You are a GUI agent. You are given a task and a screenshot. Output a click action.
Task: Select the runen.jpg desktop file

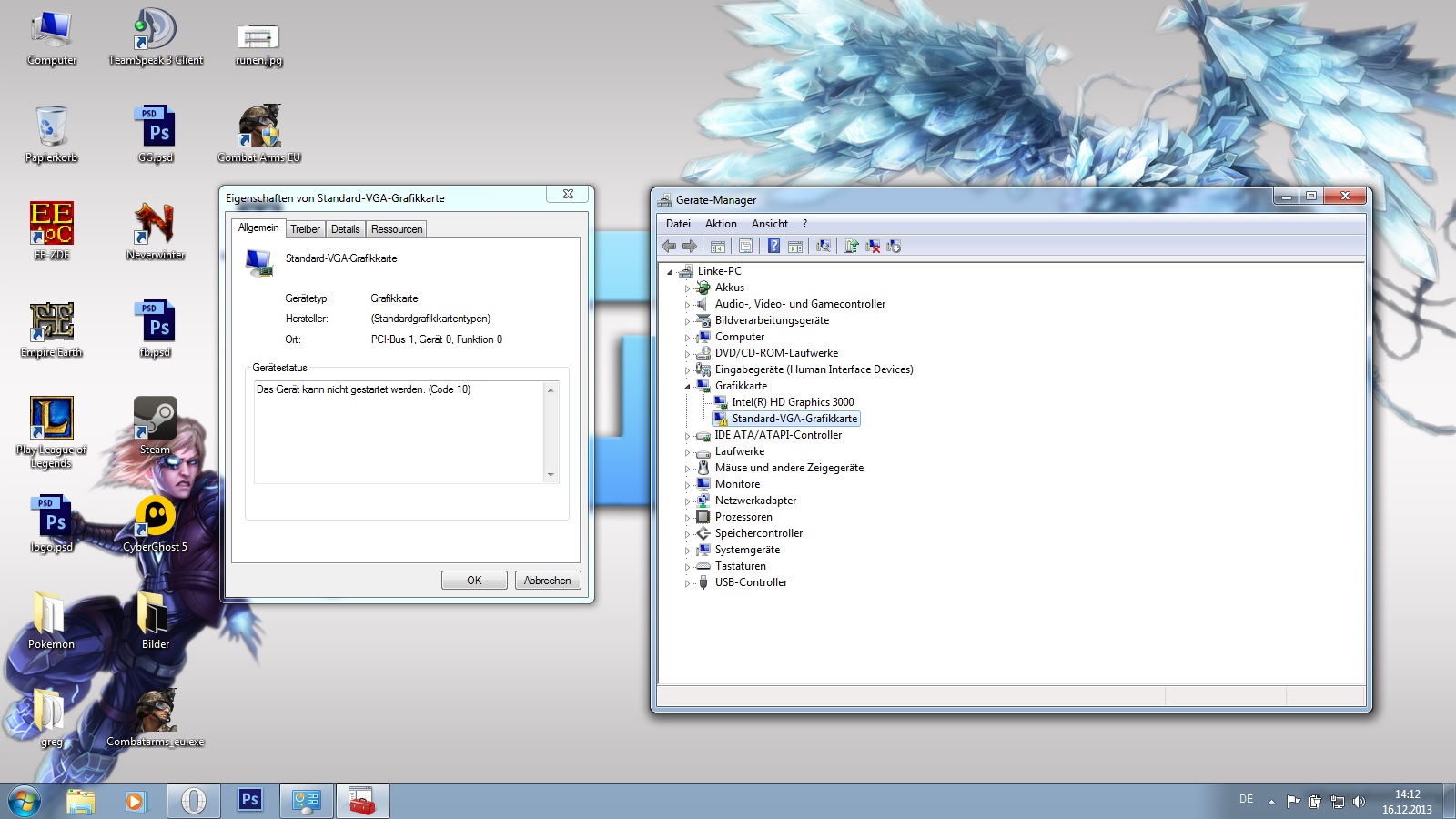[259, 44]
